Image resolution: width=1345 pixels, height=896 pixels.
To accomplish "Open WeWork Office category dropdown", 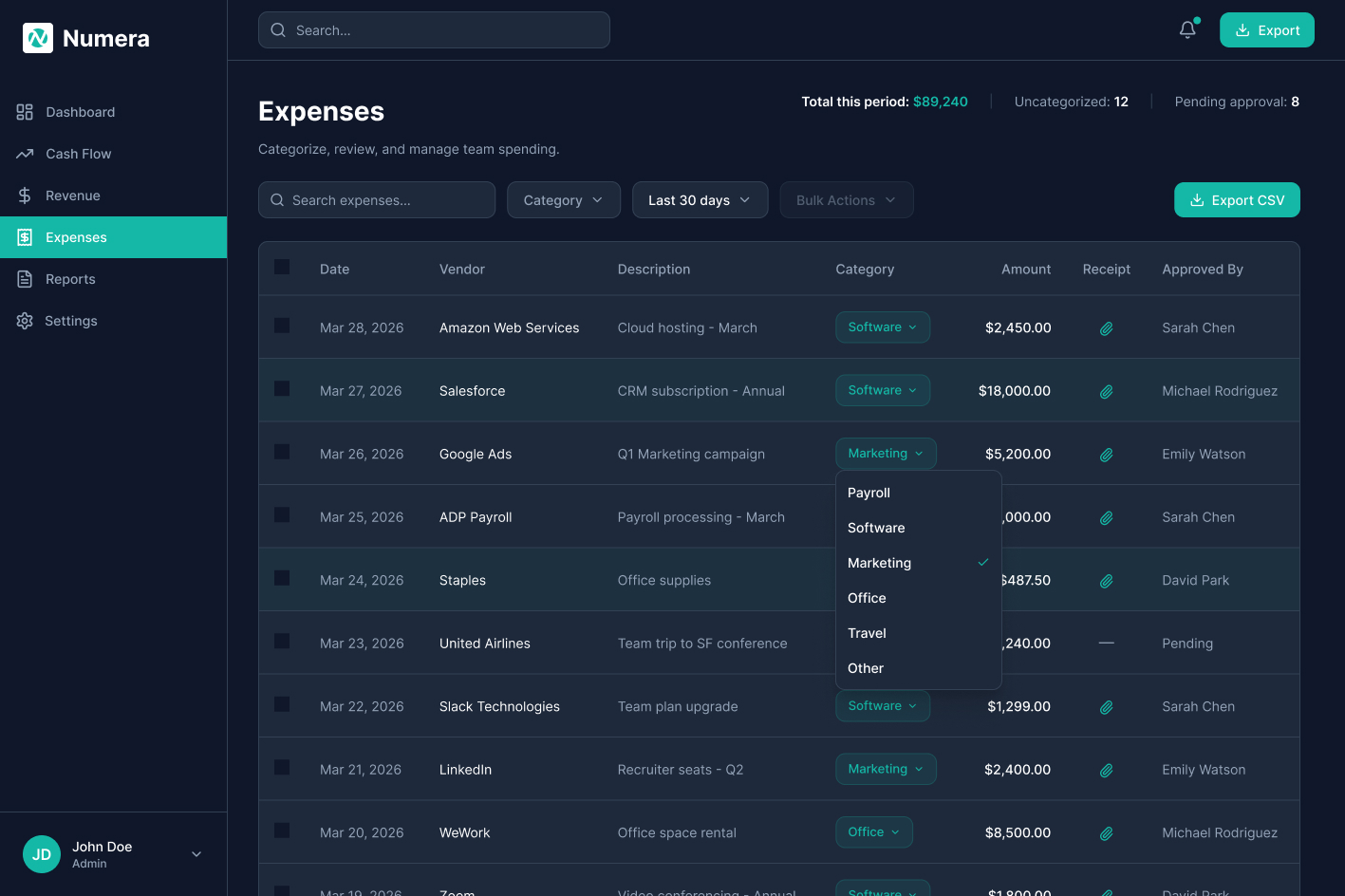I will [874, 832].
